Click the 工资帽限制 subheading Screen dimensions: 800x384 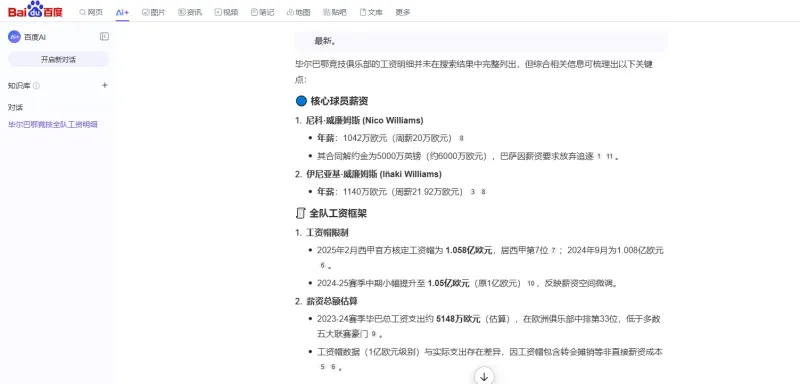(x=327, y=233)
